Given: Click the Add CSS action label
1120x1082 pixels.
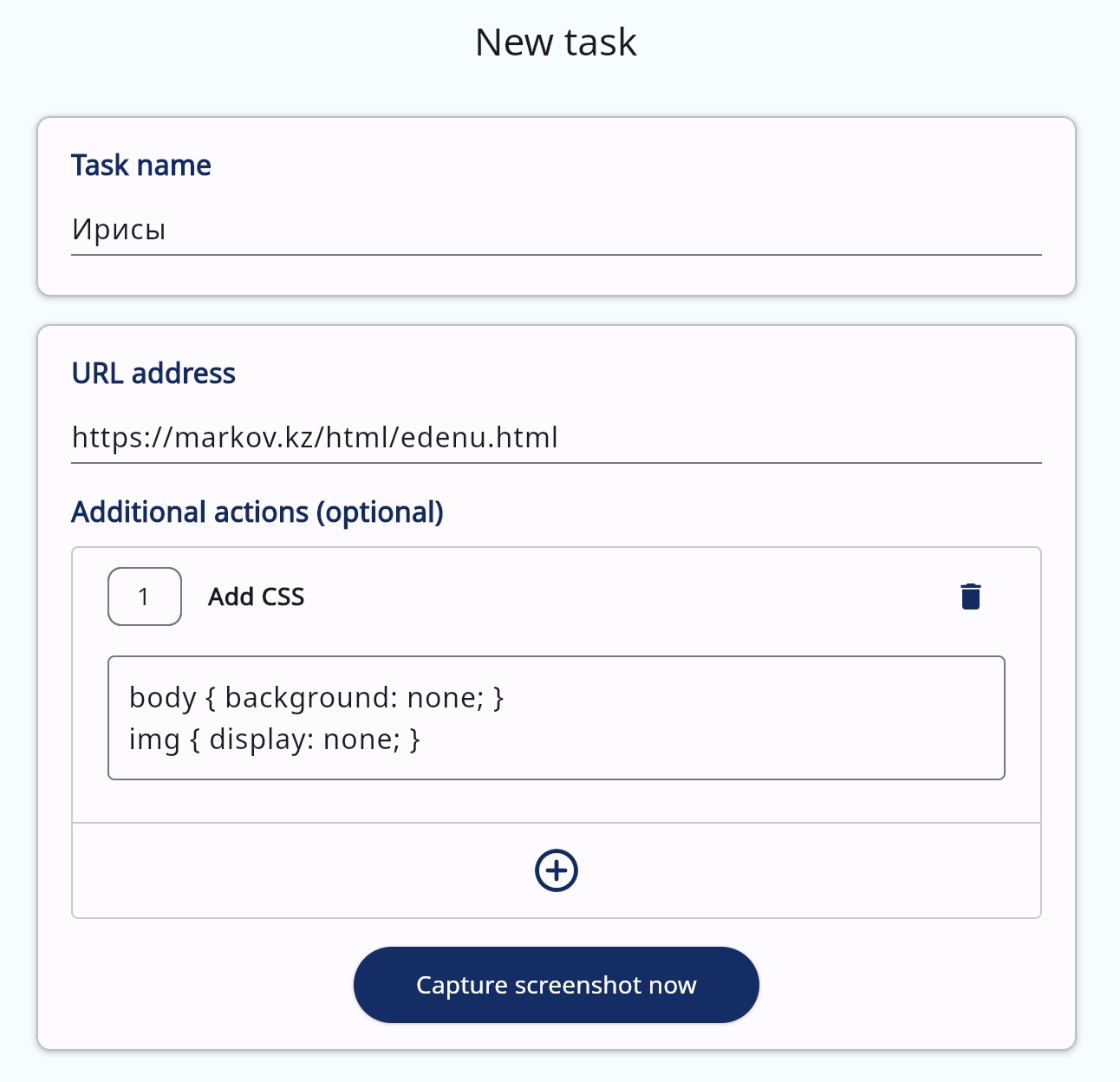Looking at the screenshot, I should tap(256, 596).
